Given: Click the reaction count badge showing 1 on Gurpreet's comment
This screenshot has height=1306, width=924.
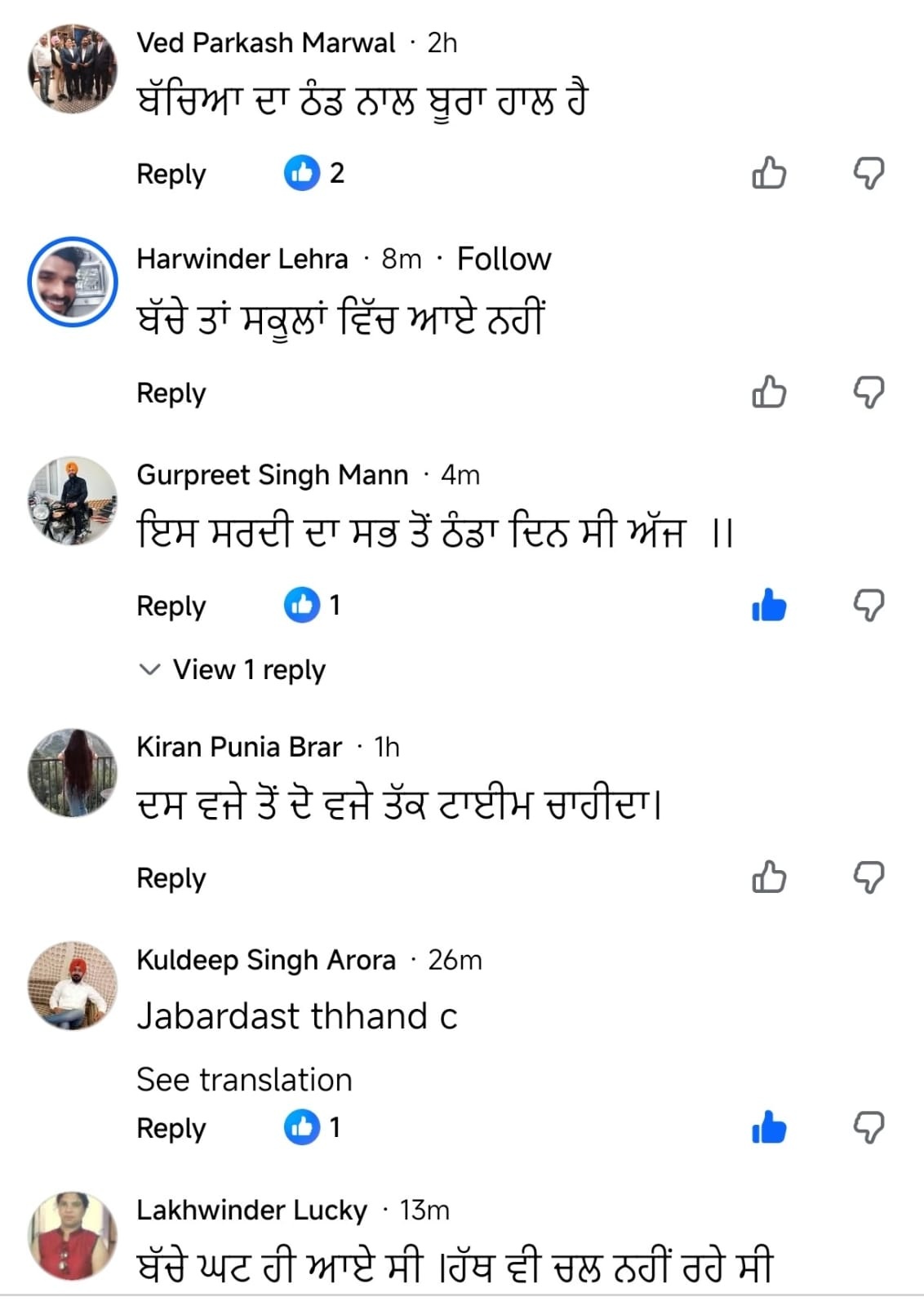Looking at the screenshot, I should tap(313, 606).
